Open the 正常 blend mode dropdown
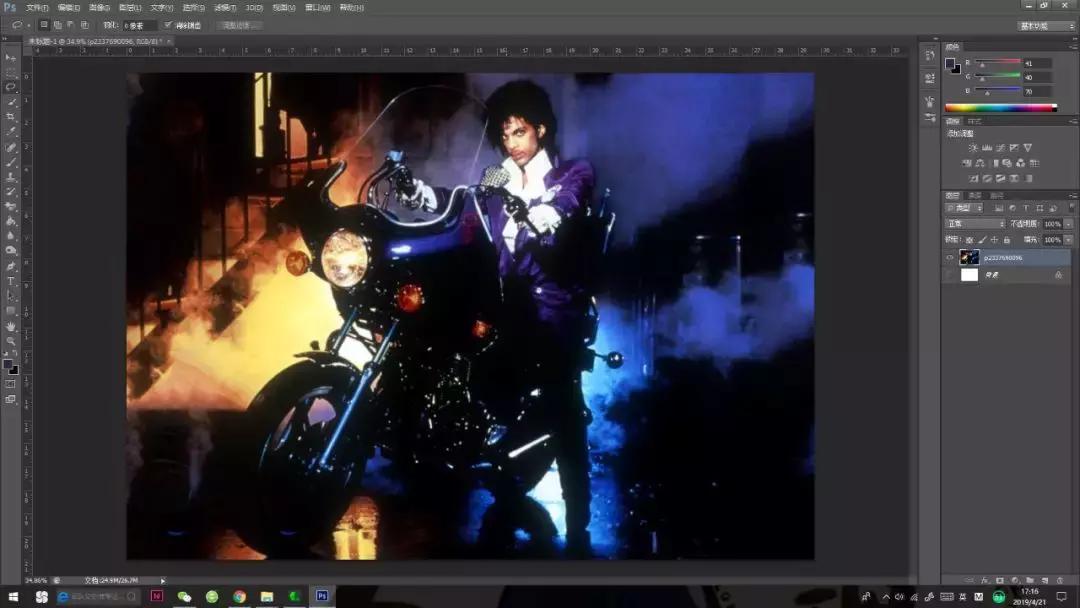The height and width of the screenshot is (608, 1080). click(975, 224)
